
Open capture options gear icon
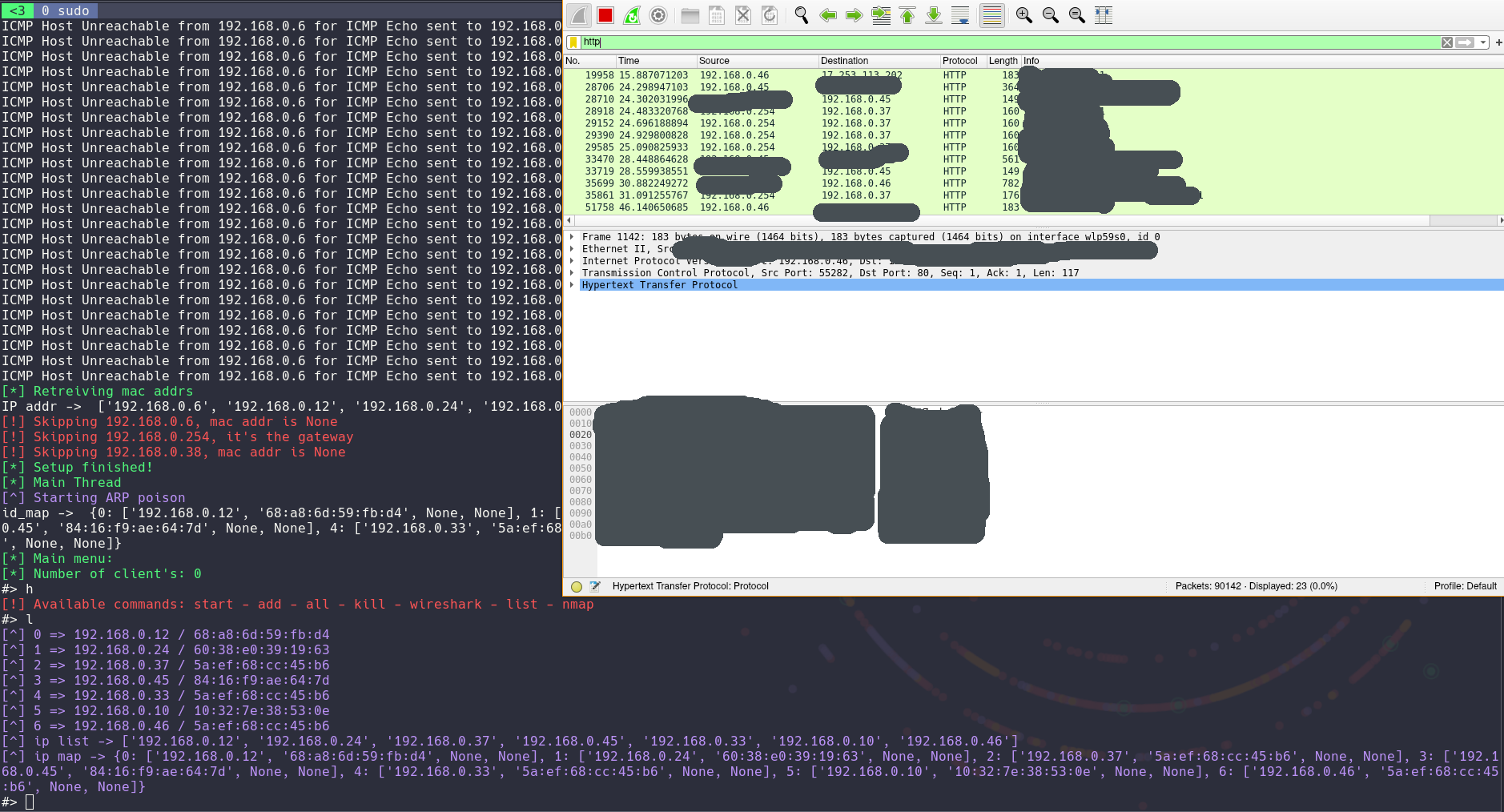pos(658,15)
